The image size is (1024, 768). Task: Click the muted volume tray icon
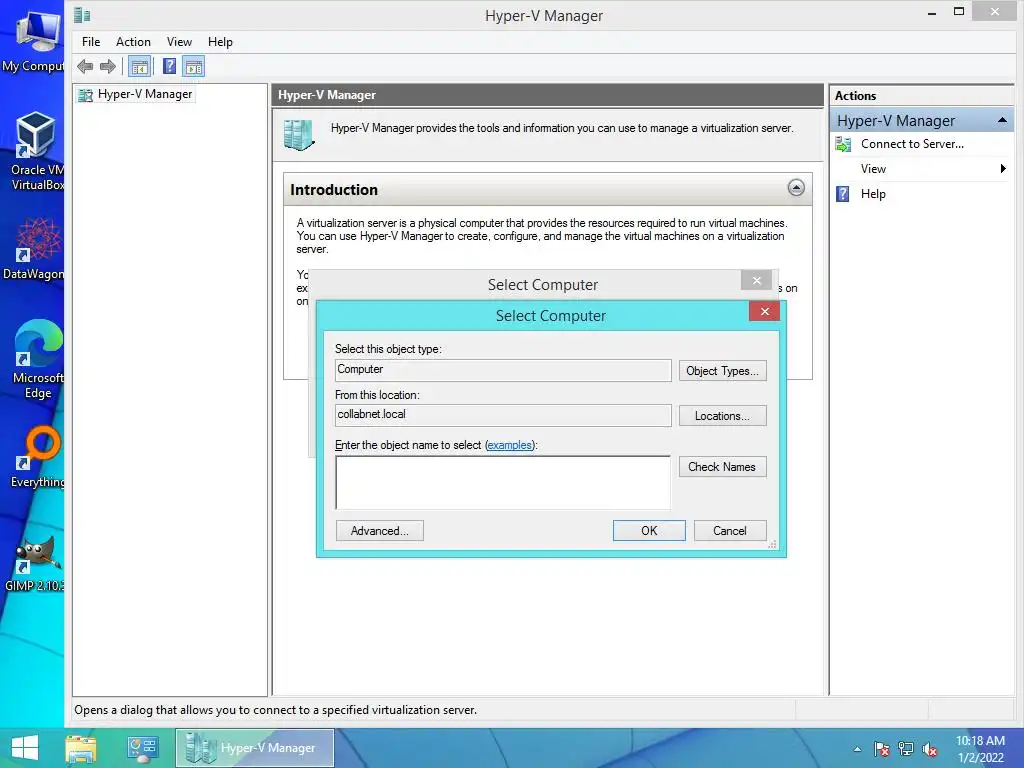(930, 749)
